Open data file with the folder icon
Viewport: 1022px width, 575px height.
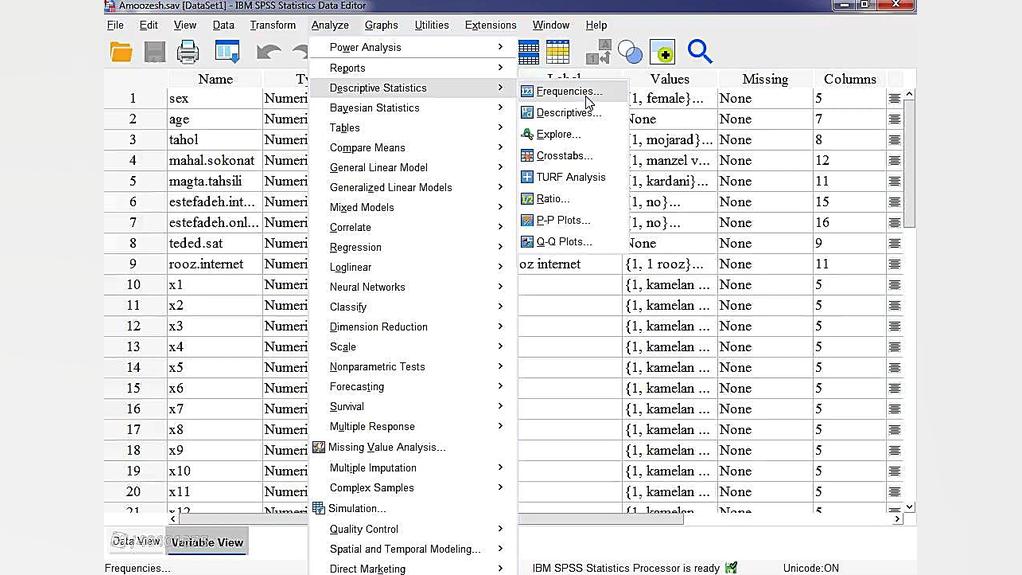121,52
